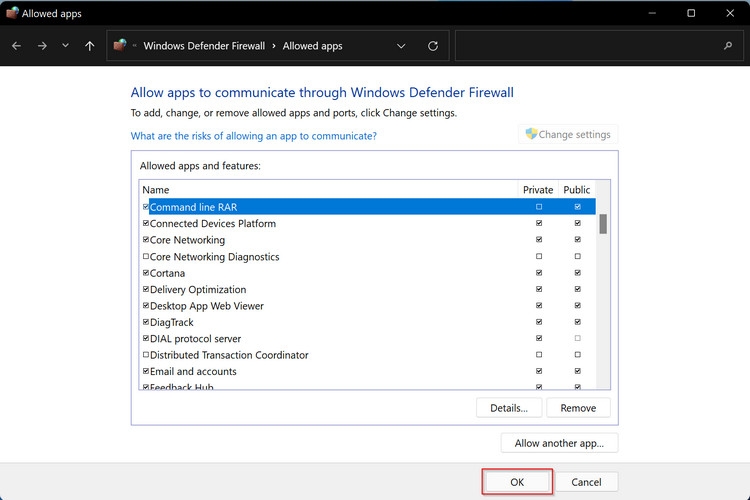Select Email and accounts row
Viewport: 750px width, 500px height.
pyautogui.click(x=367, y=371)
